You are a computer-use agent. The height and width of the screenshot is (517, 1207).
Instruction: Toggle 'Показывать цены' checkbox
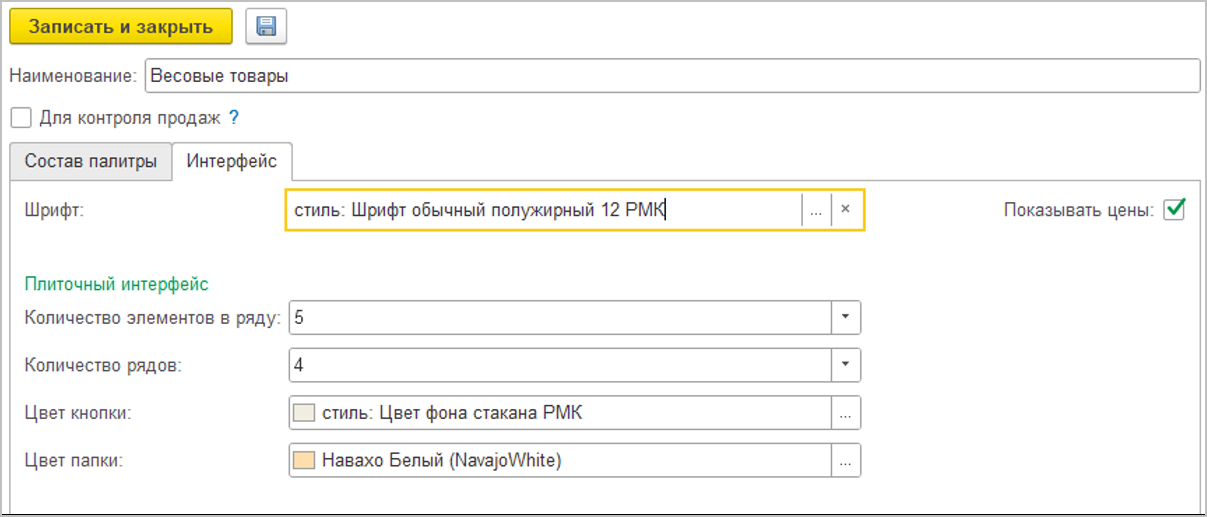pyautogui.click(x=1175, y=210)
